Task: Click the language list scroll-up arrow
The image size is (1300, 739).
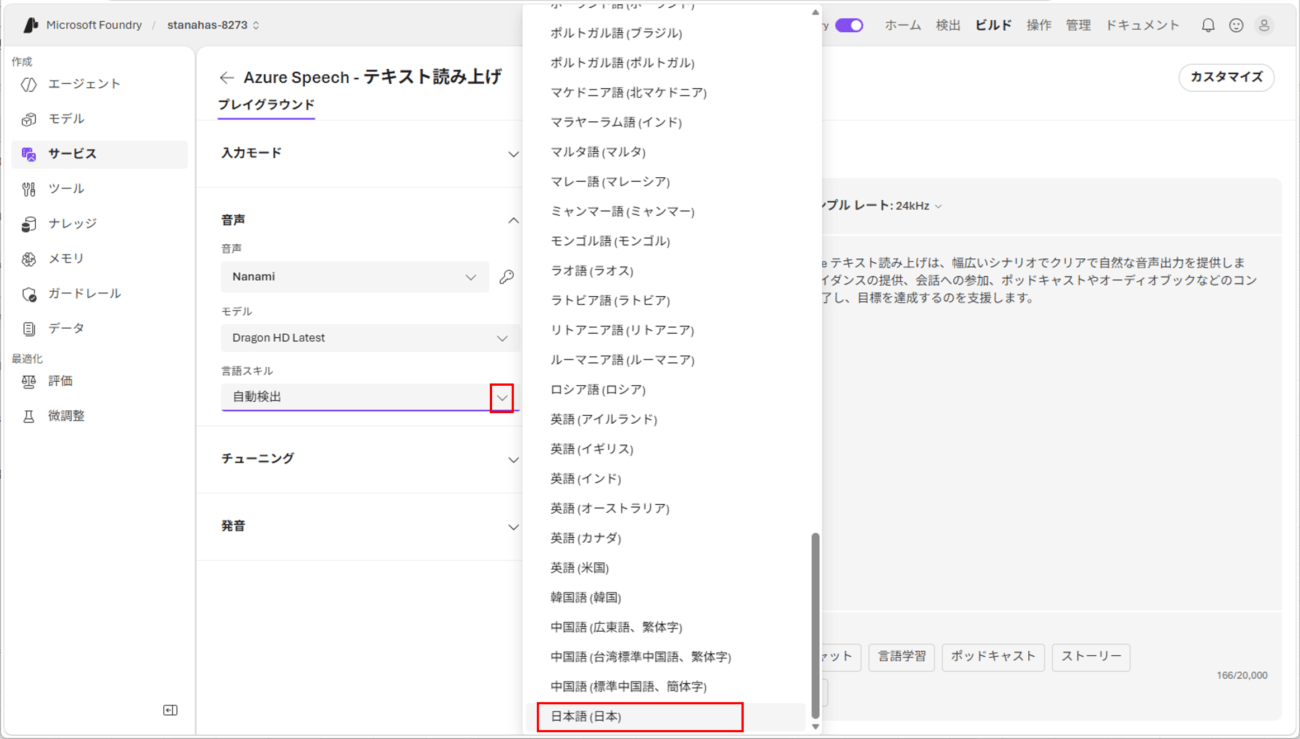Action: coord(815,12)
